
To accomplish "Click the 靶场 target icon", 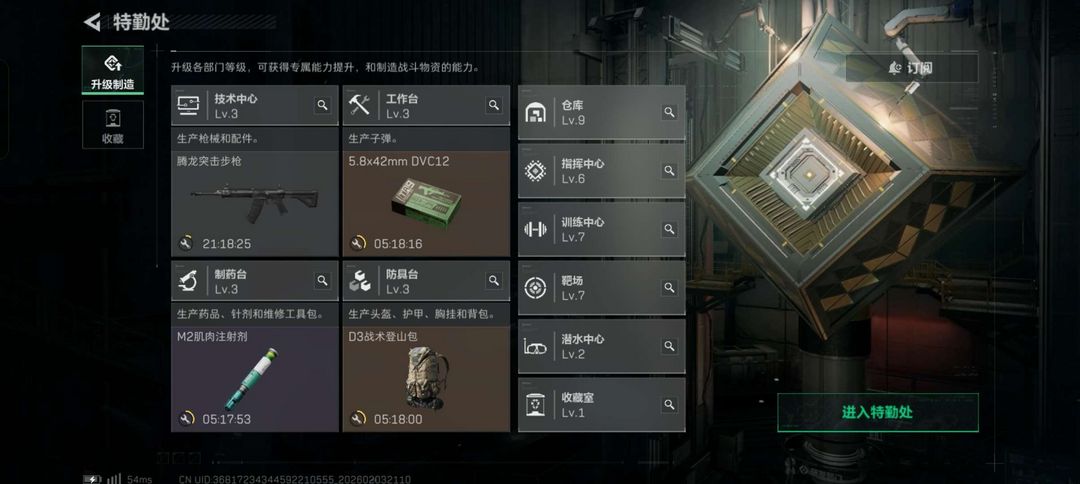I will (x=535, y=288).
